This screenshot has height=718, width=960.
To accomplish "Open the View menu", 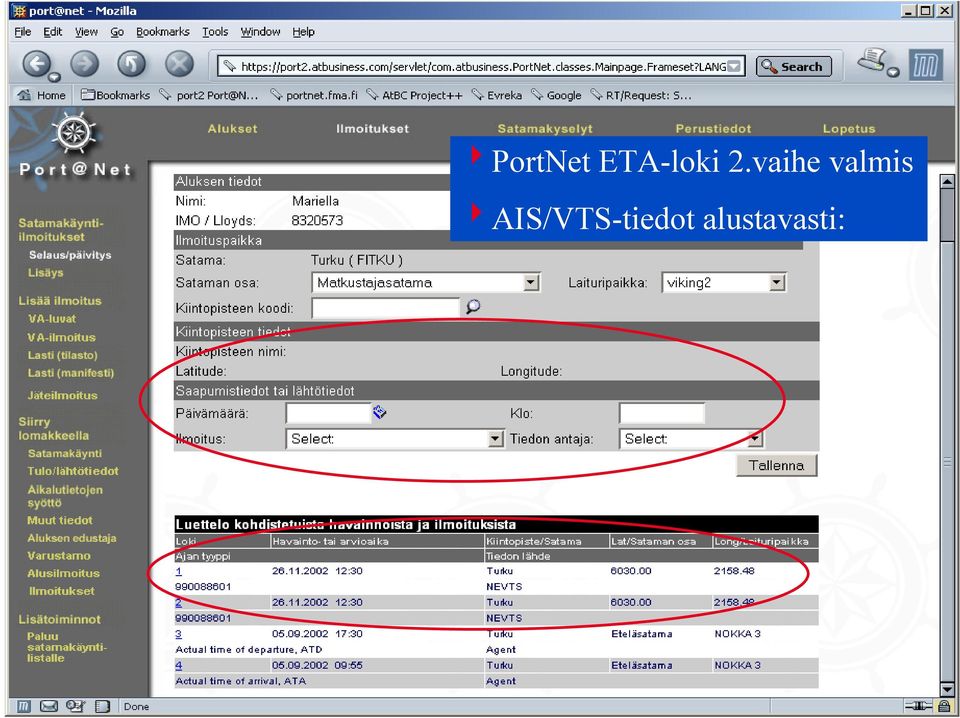I will coord(86,32).
